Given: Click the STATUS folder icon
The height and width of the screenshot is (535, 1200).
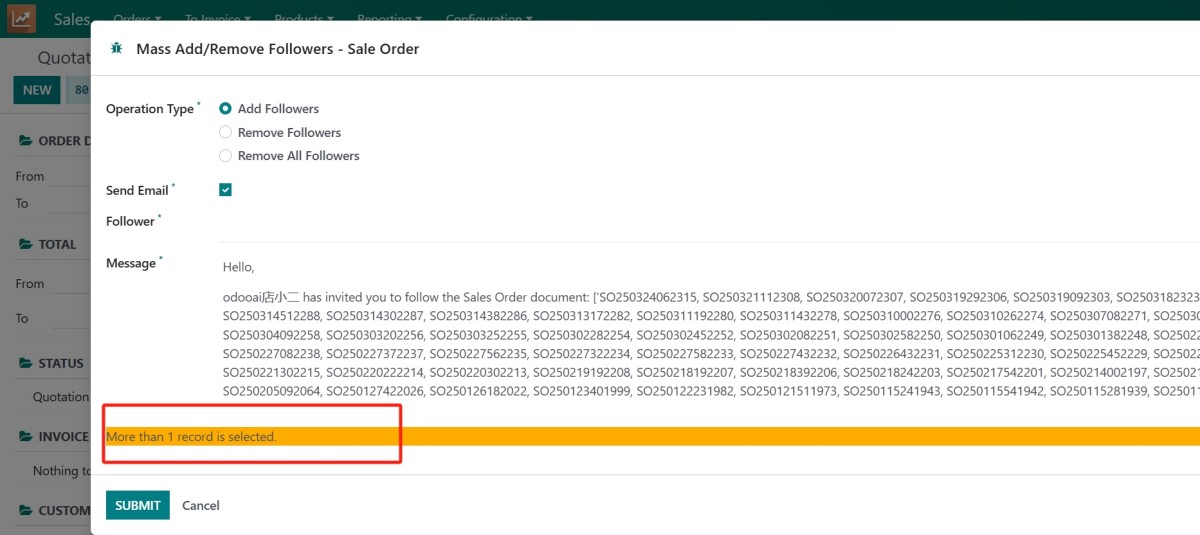Looking at the screenshot, I should coord(26,363).
